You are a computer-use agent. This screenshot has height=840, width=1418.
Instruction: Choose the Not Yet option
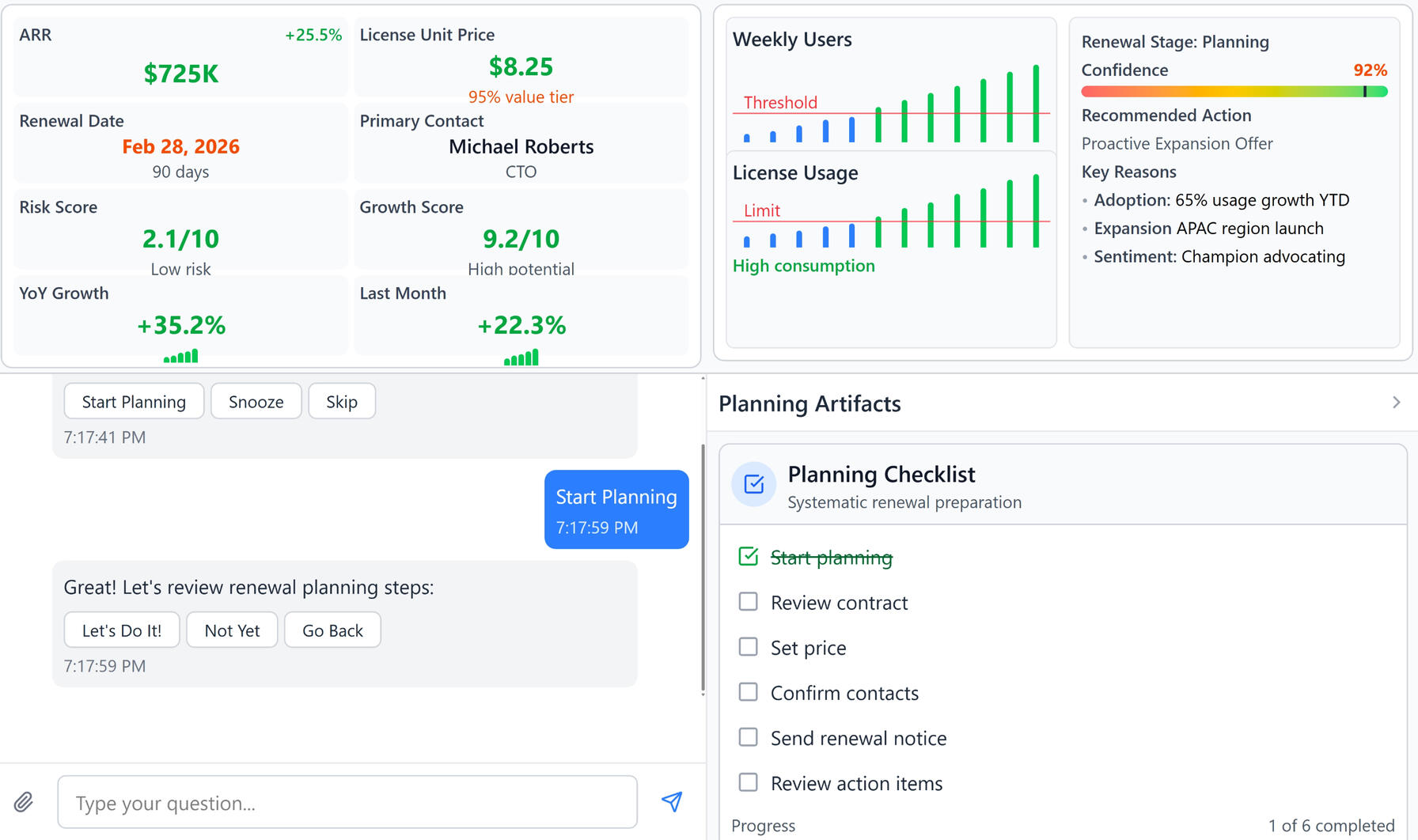232,630
